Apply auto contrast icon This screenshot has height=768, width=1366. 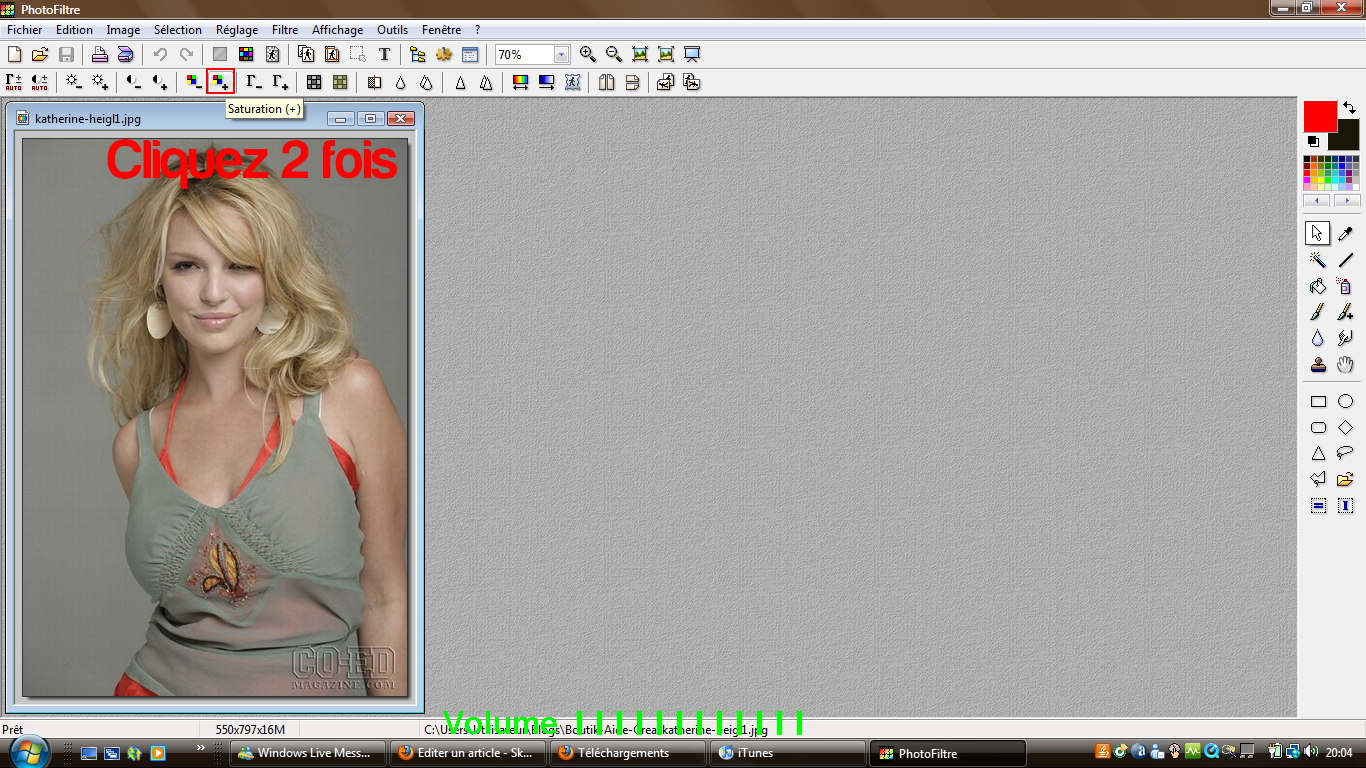click(40, 82)
